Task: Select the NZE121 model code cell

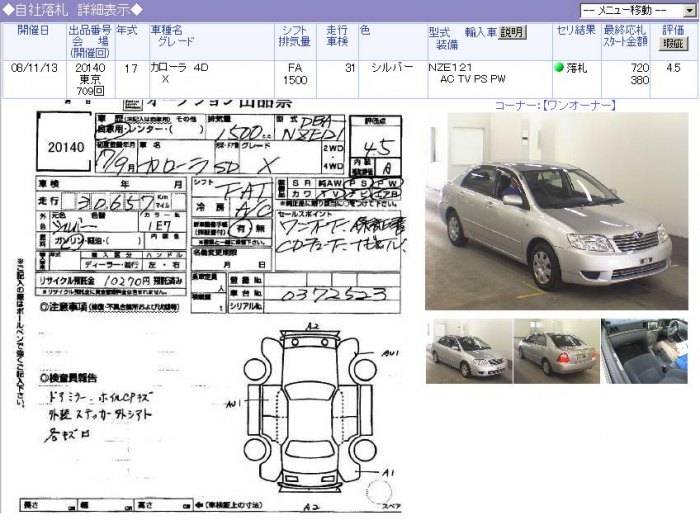Action: click(450, 67)
